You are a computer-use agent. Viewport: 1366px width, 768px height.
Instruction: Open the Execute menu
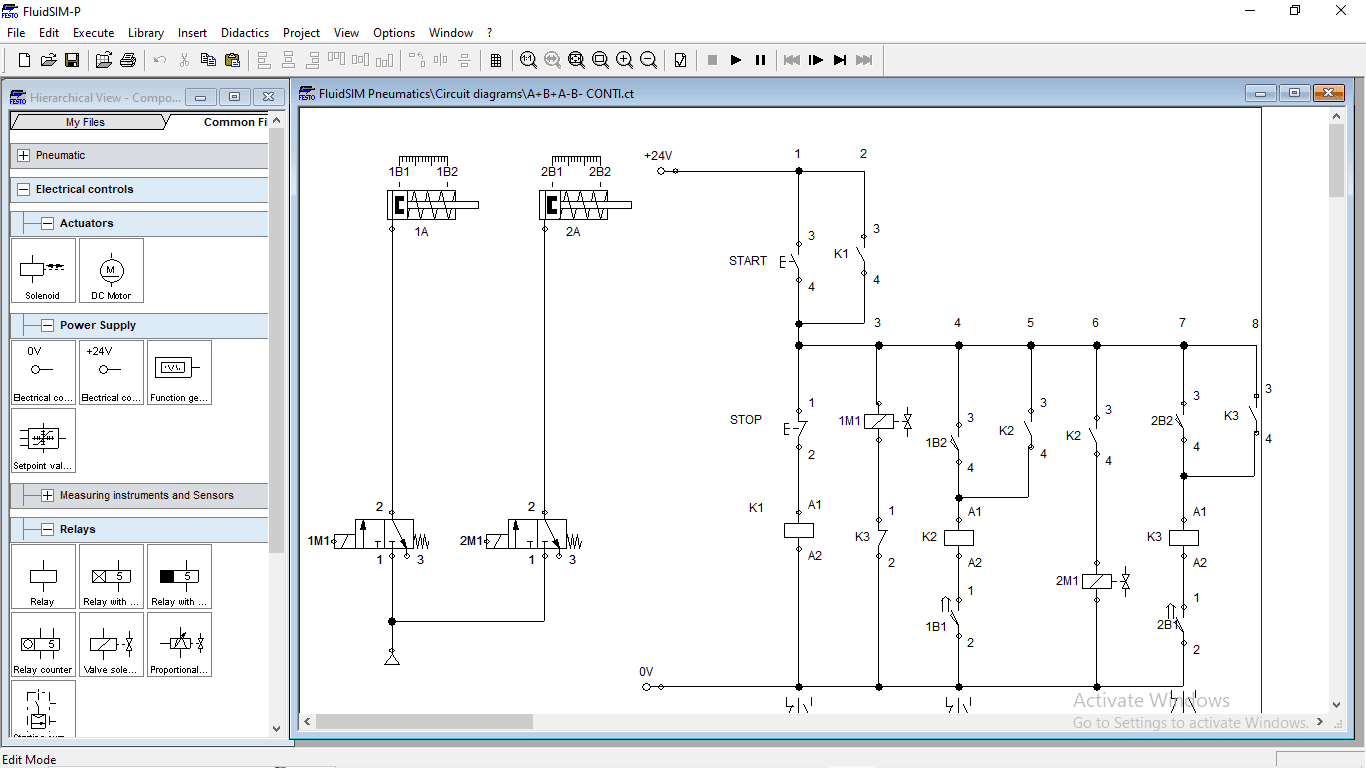point(94,33)
